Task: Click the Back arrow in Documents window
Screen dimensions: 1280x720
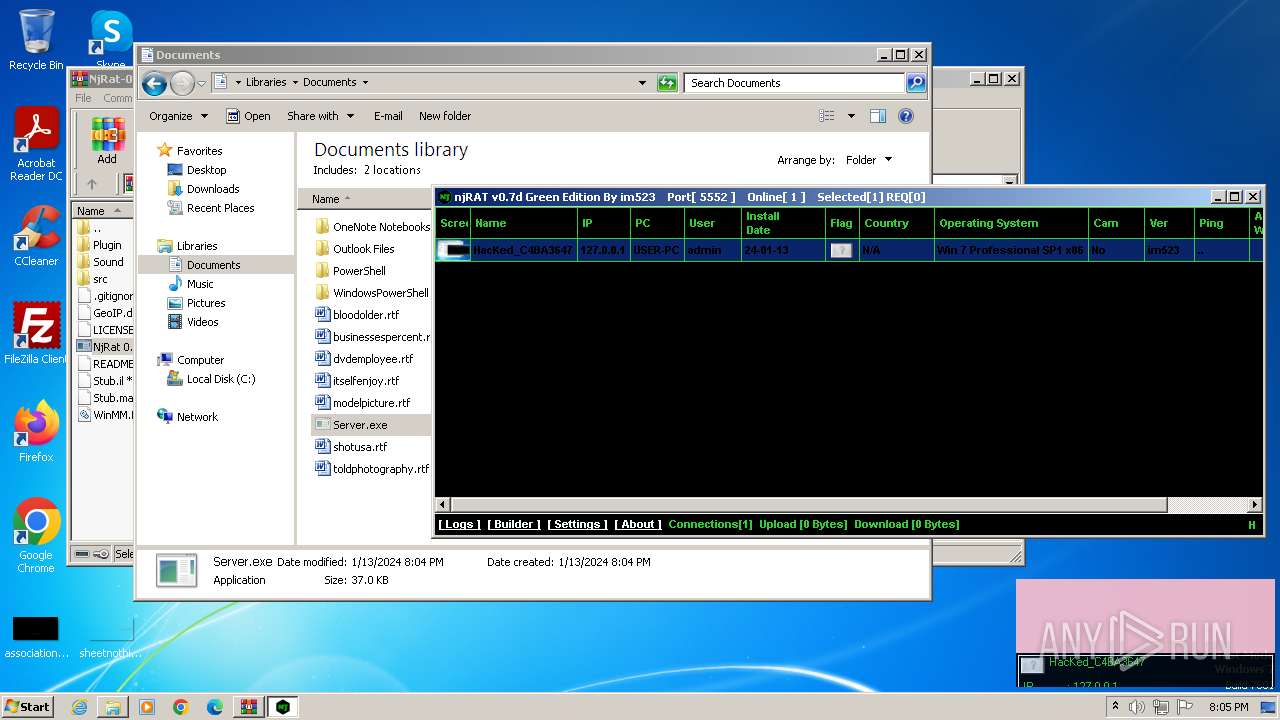Action: [154, 84]
